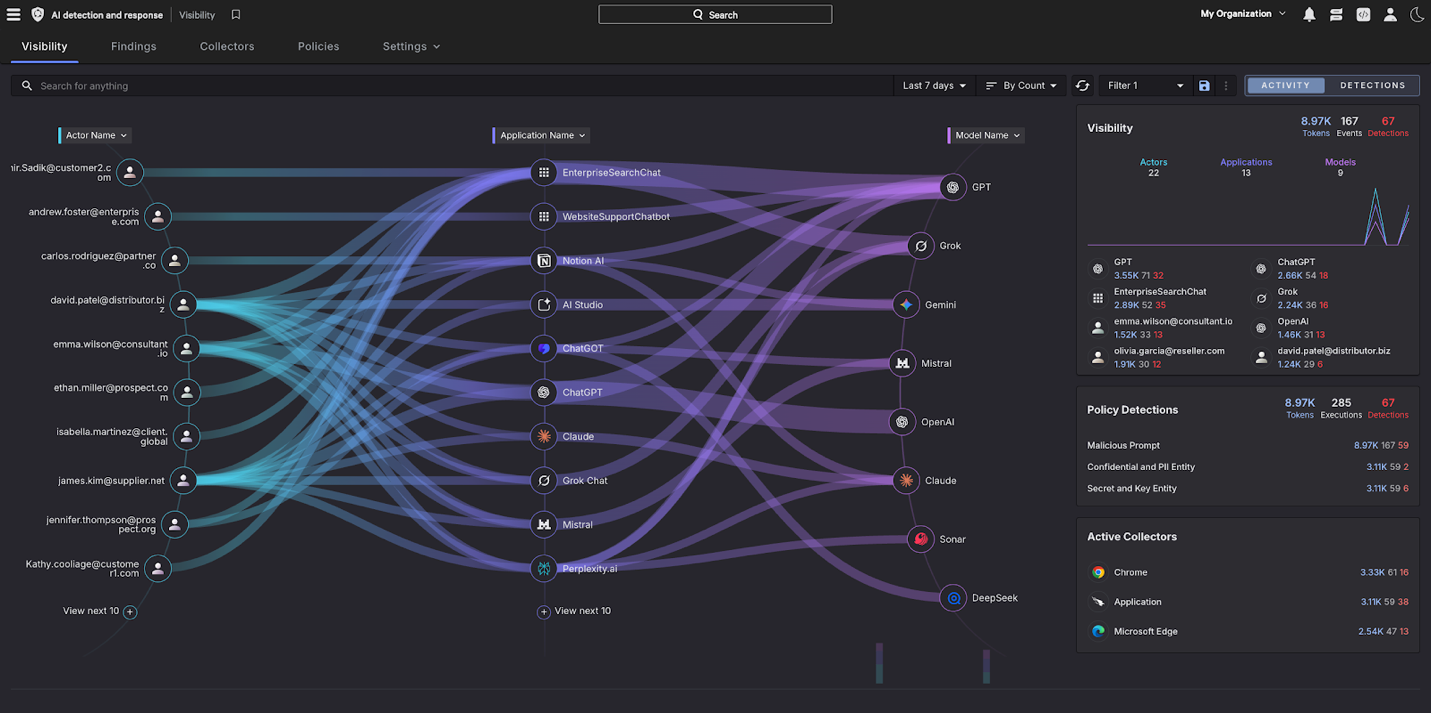Switch the view to Activity
The image size is (1431, 713).
pos(1285,86)
